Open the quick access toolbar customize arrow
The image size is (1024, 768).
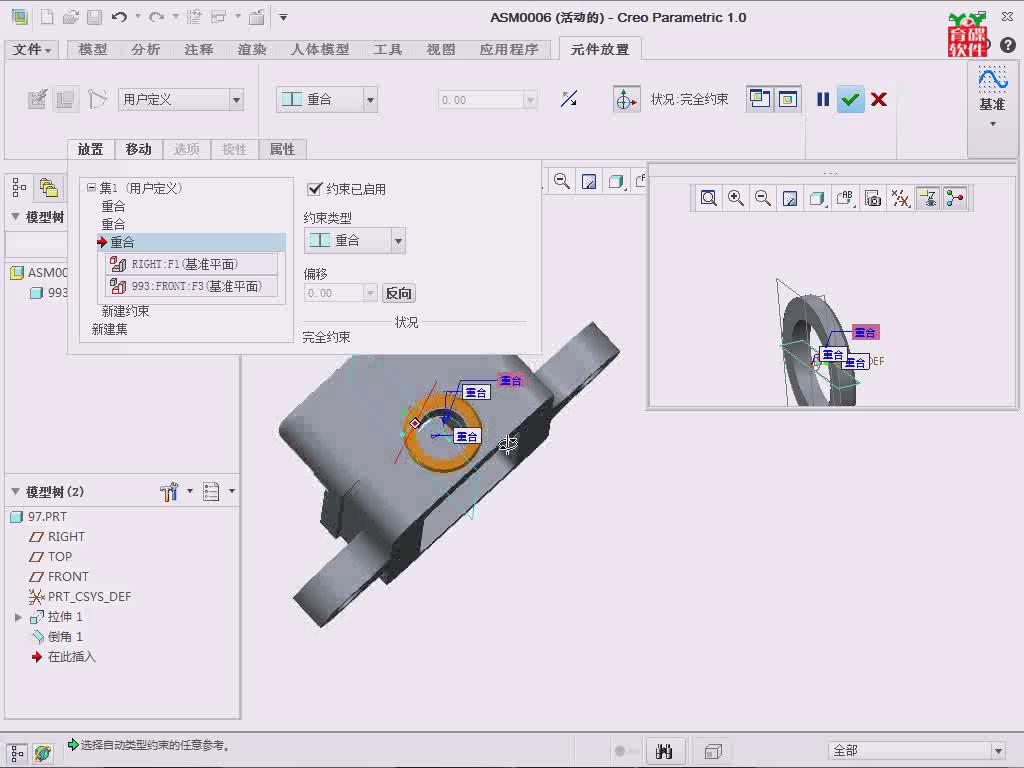tap(283, 18)
